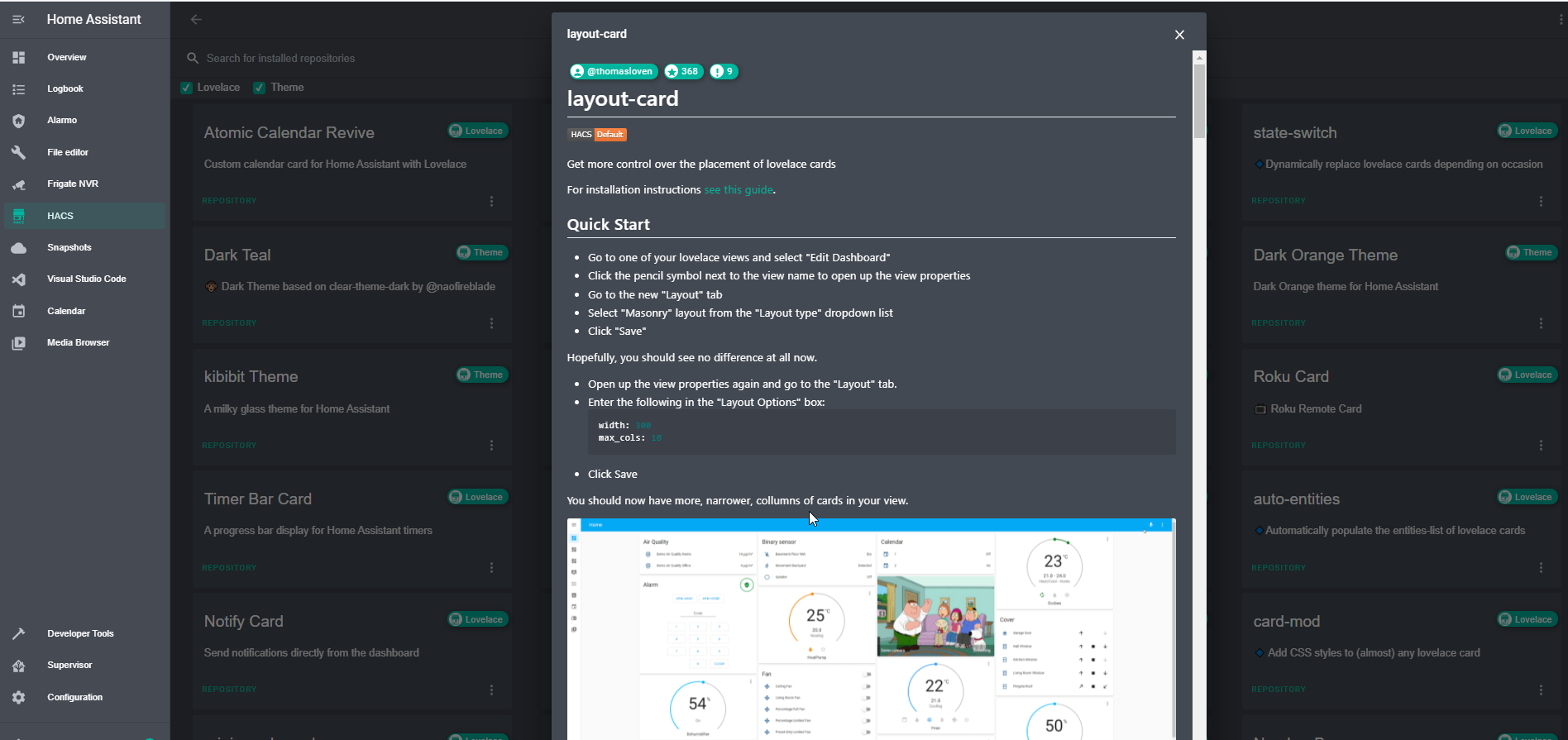Open the Logbook sidebar icon

[x=18, y=88]
